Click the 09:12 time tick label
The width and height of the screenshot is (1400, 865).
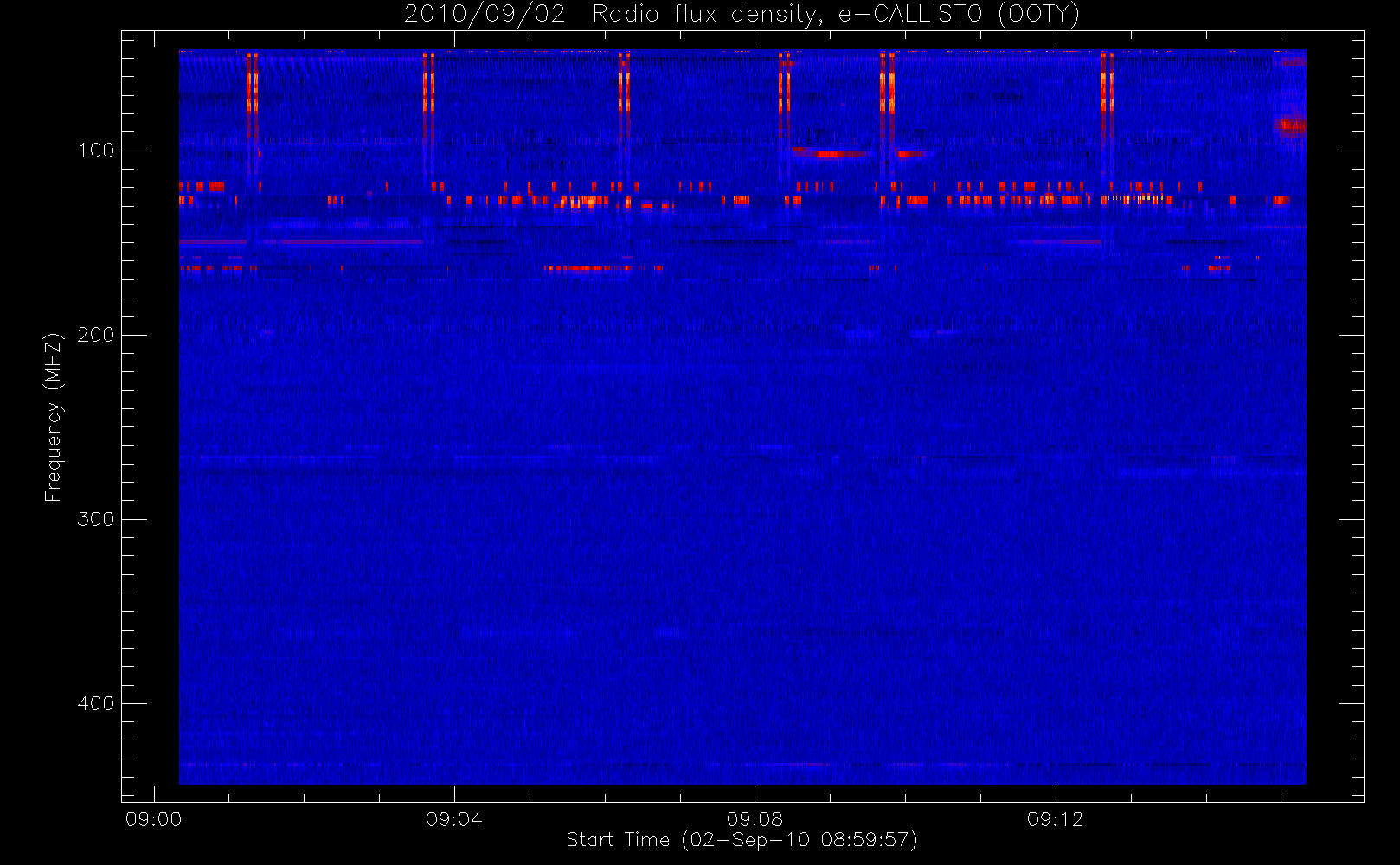pos(1055,819)
